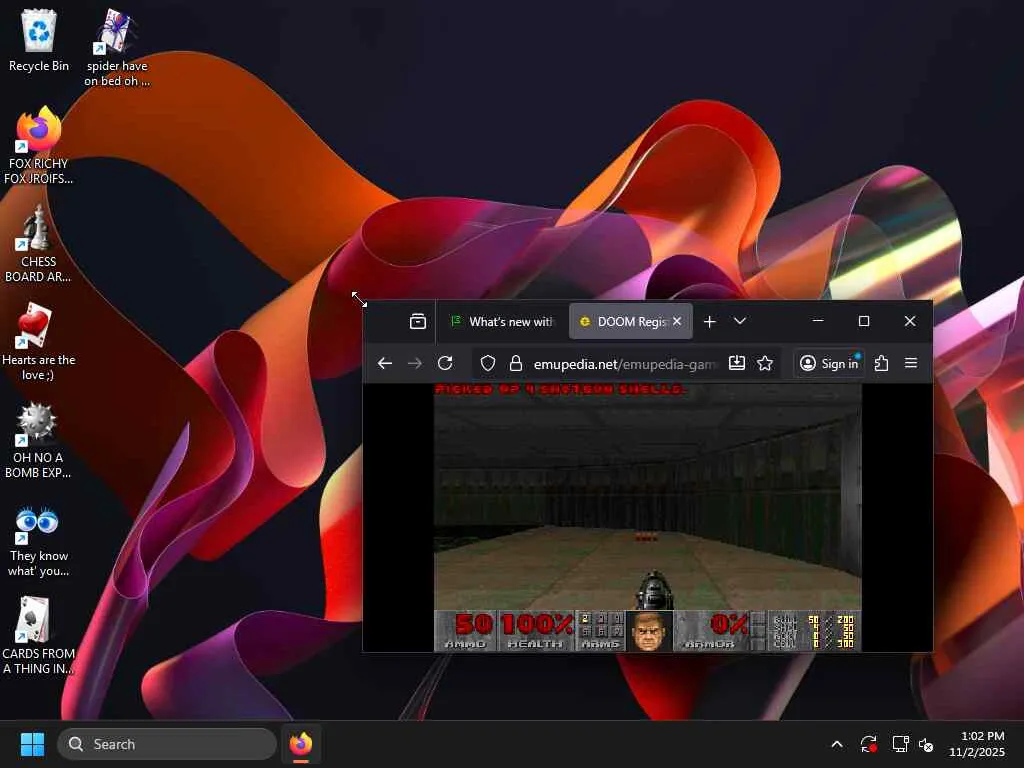Click the forward navigation arrow
1024x768 pixels.
pos(415,363)
